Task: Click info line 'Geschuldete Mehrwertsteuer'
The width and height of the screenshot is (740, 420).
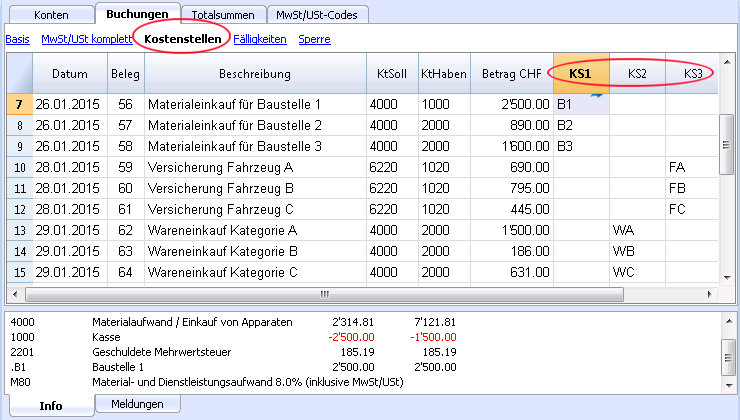Action: click(x=162, y=352)
